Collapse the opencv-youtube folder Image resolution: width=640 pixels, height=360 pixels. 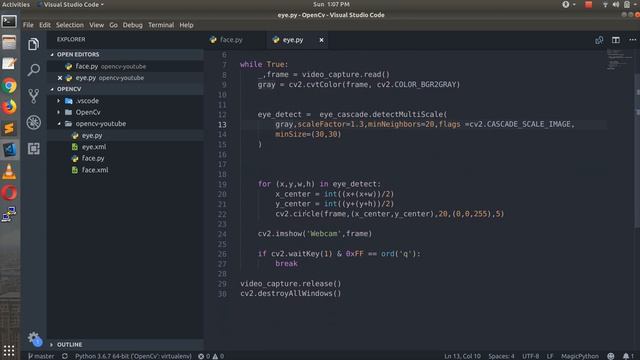tap(58, 124)
